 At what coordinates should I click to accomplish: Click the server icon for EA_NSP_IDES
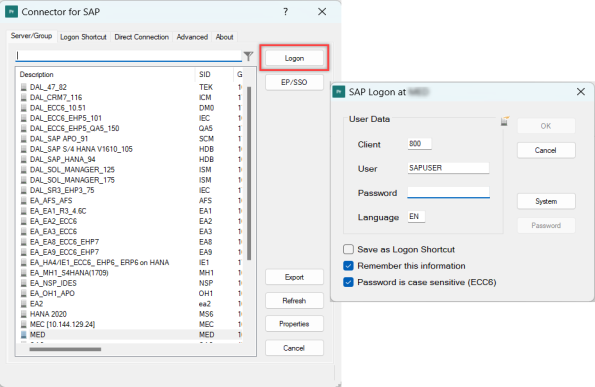coord(24,283)
